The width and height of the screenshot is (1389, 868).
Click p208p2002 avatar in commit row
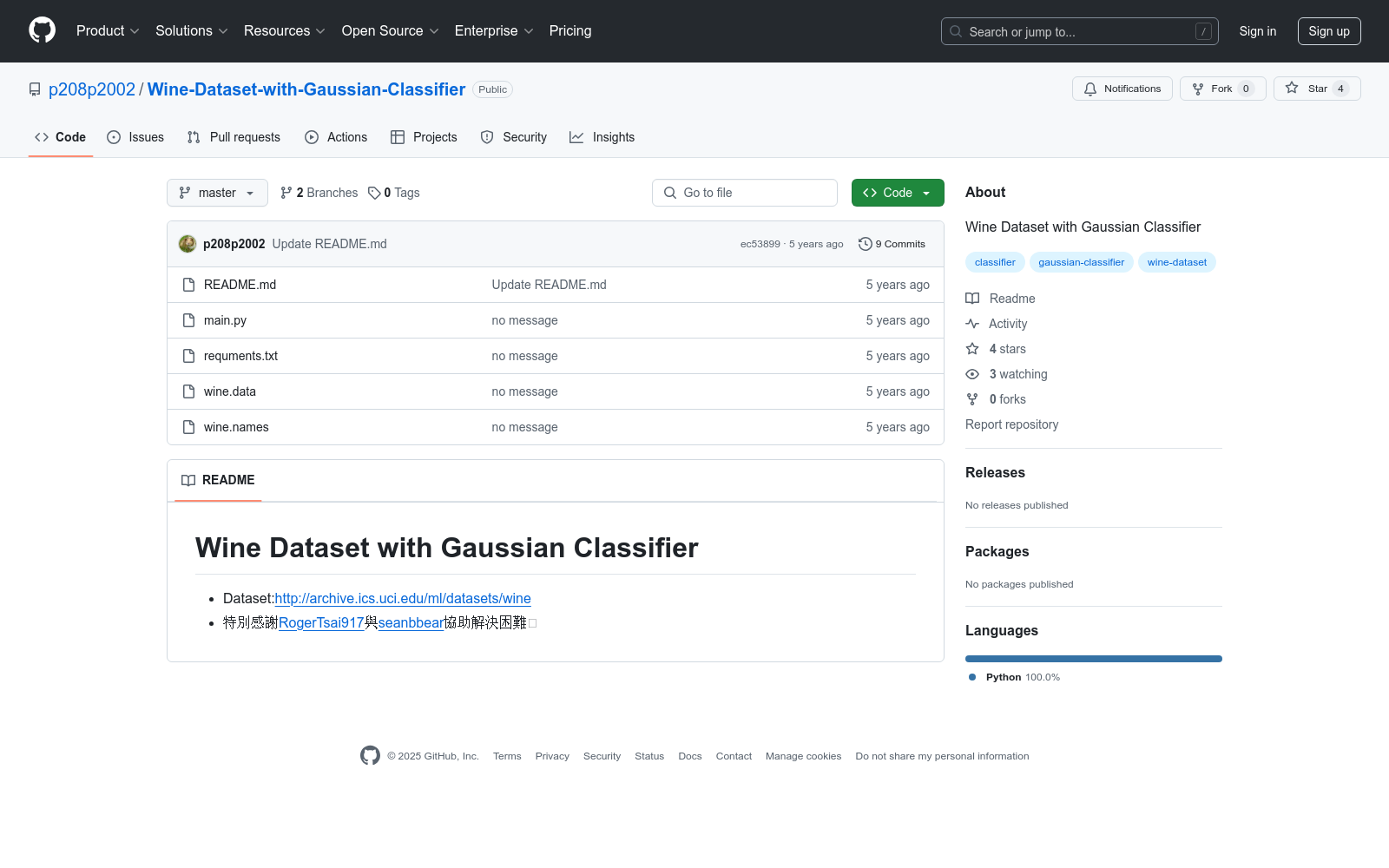point(188,244)
